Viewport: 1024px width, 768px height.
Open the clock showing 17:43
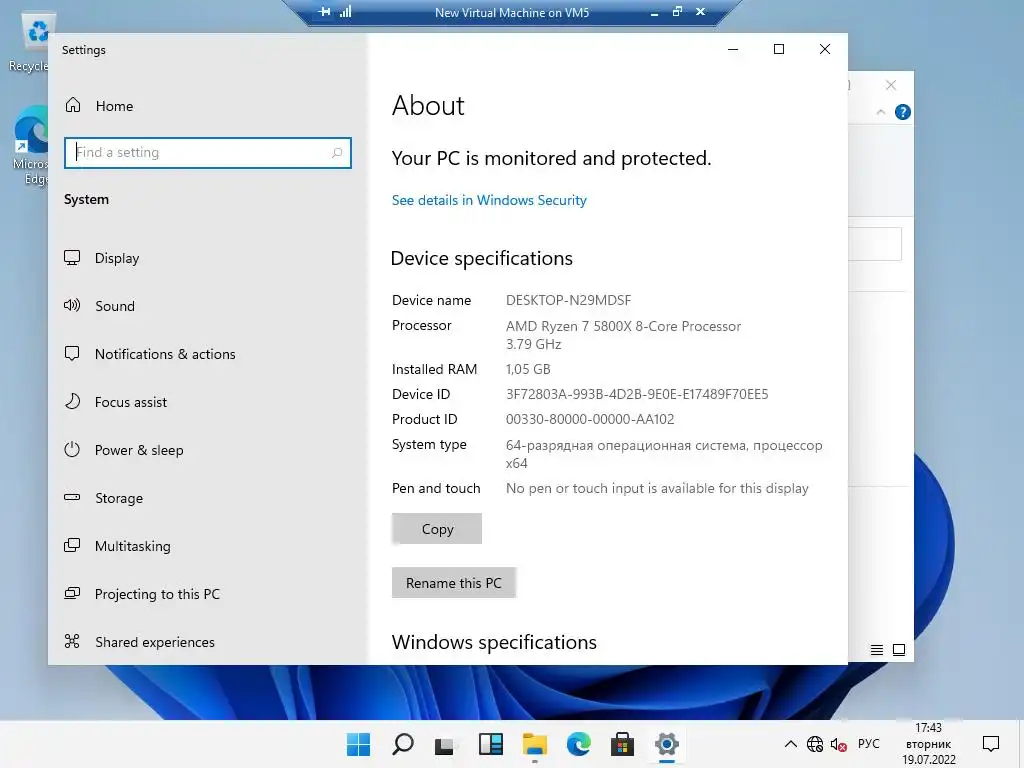point(929,744)
